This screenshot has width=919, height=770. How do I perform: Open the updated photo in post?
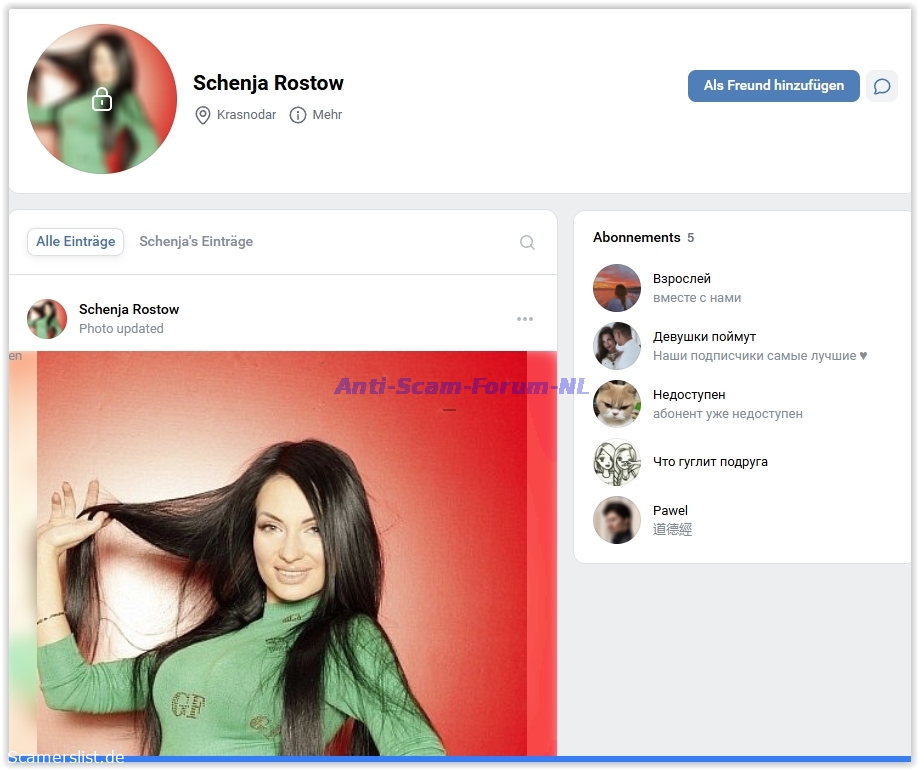click(283, 560)
